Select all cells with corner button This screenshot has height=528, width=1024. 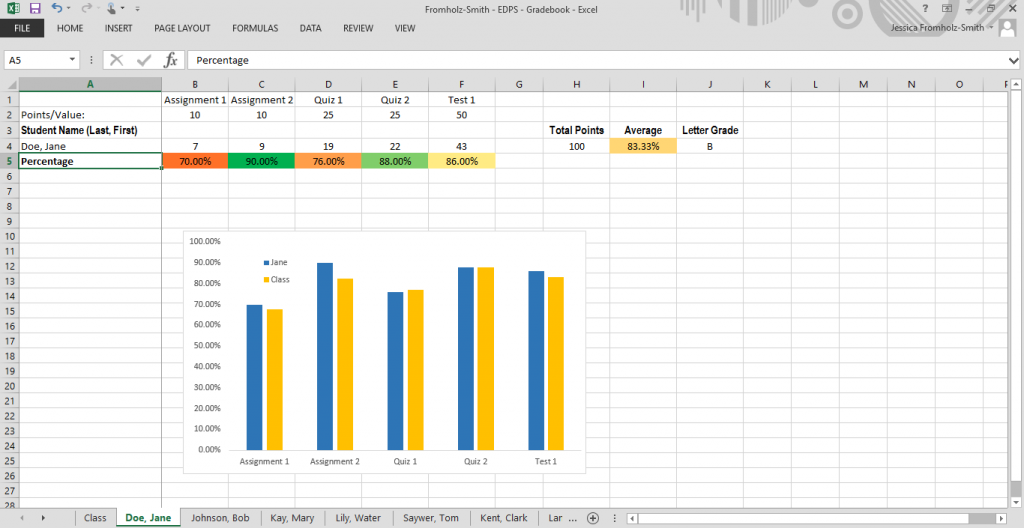[9, 84]
